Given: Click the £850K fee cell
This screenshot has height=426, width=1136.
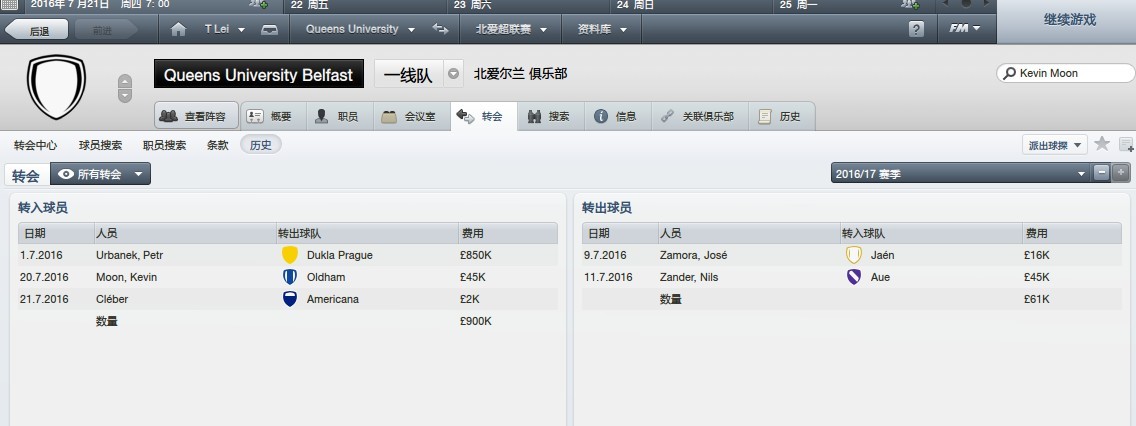Looking at the screenshot, I should pos(476,255).
